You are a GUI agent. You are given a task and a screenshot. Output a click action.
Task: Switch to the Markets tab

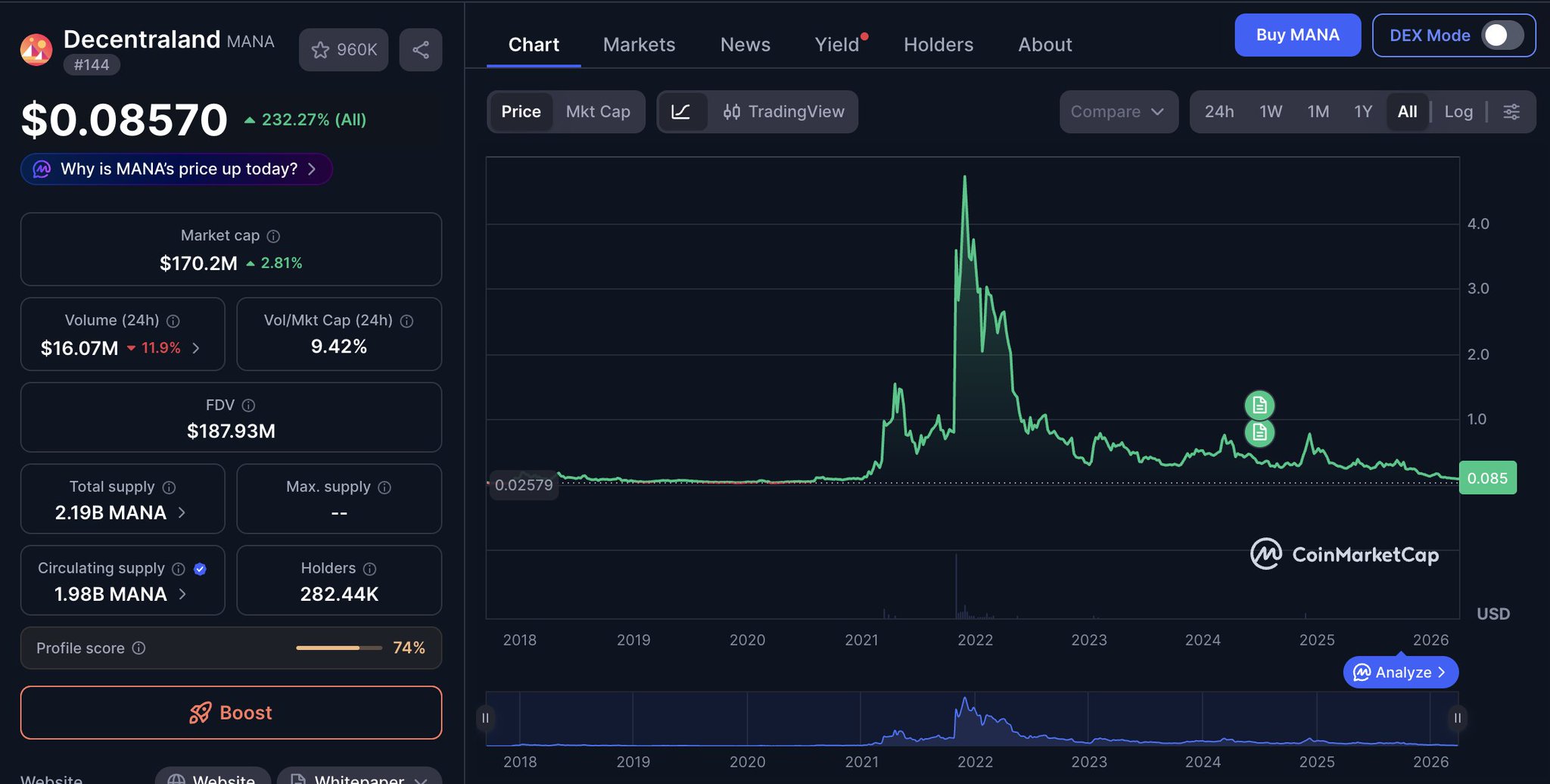click(639, 45)
